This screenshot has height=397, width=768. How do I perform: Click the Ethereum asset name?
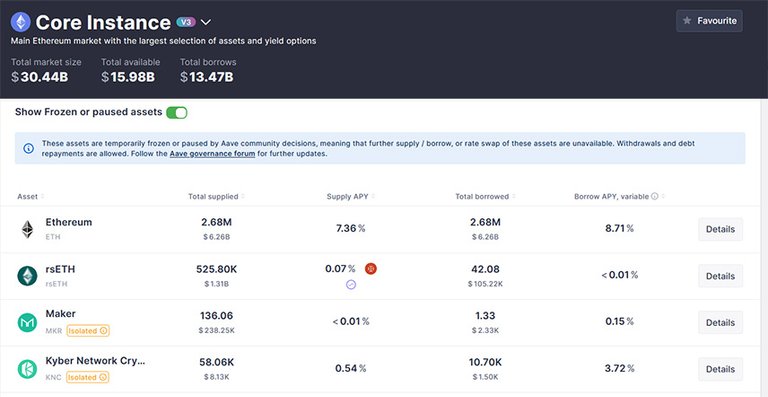[x=69, y=222]
